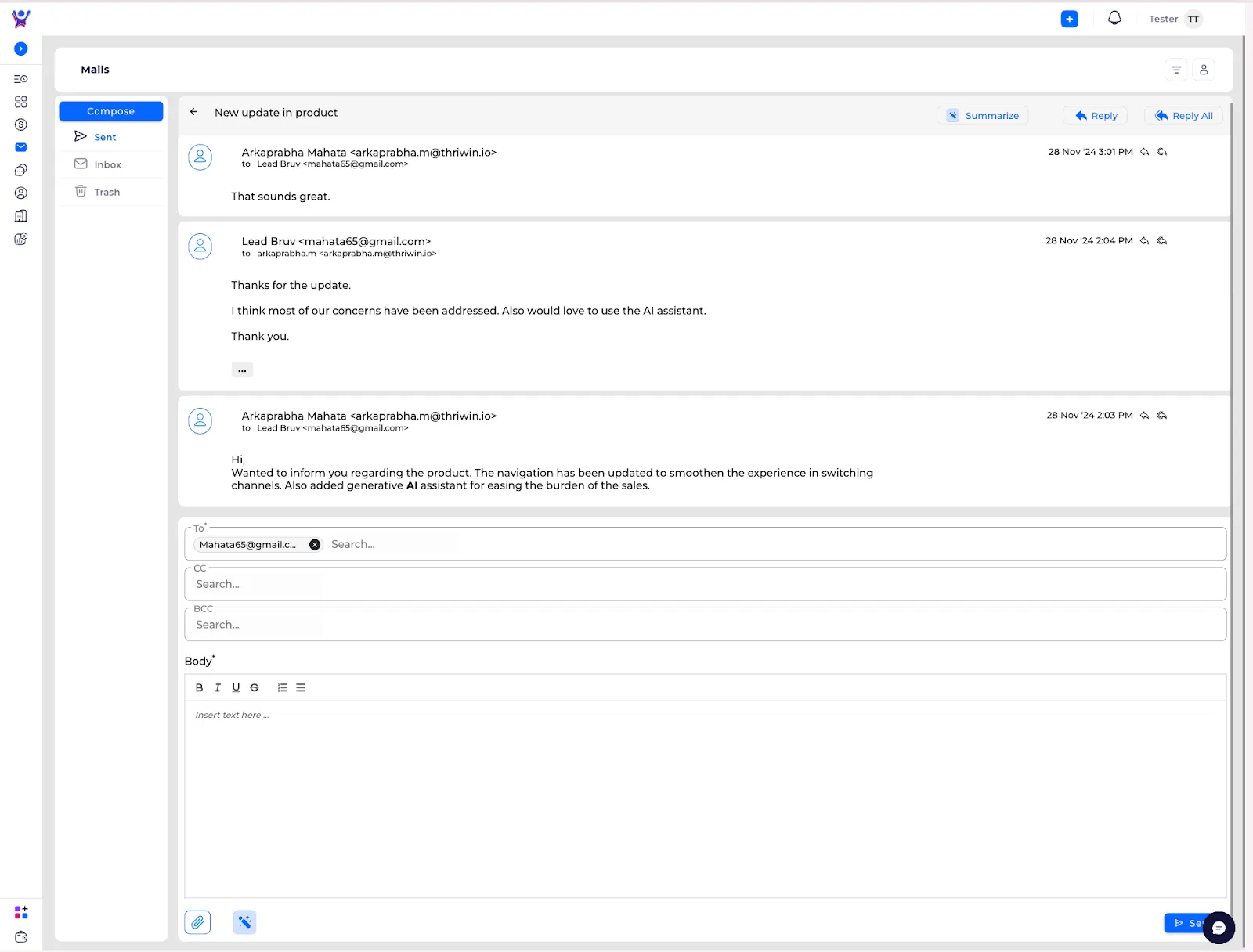The width and height of the screenshot is (1253, 952).
Task: Click the Compose button
Action: click(111, 111)
